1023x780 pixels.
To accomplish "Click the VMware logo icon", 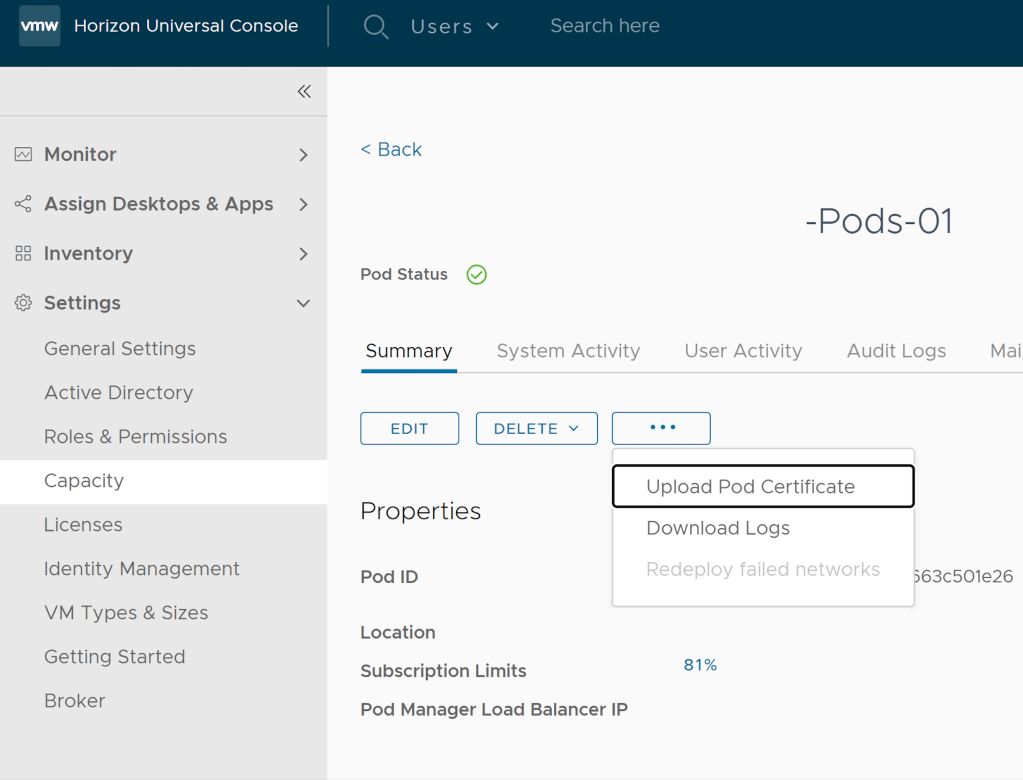I will 40,26.
